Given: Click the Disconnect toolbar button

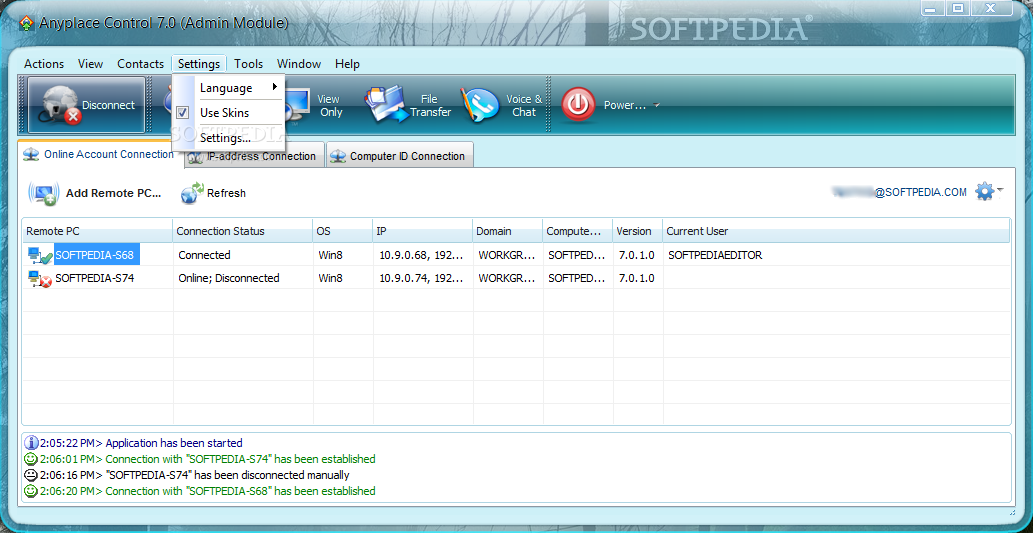Looking at the screenshot, I should pos(86,105).
